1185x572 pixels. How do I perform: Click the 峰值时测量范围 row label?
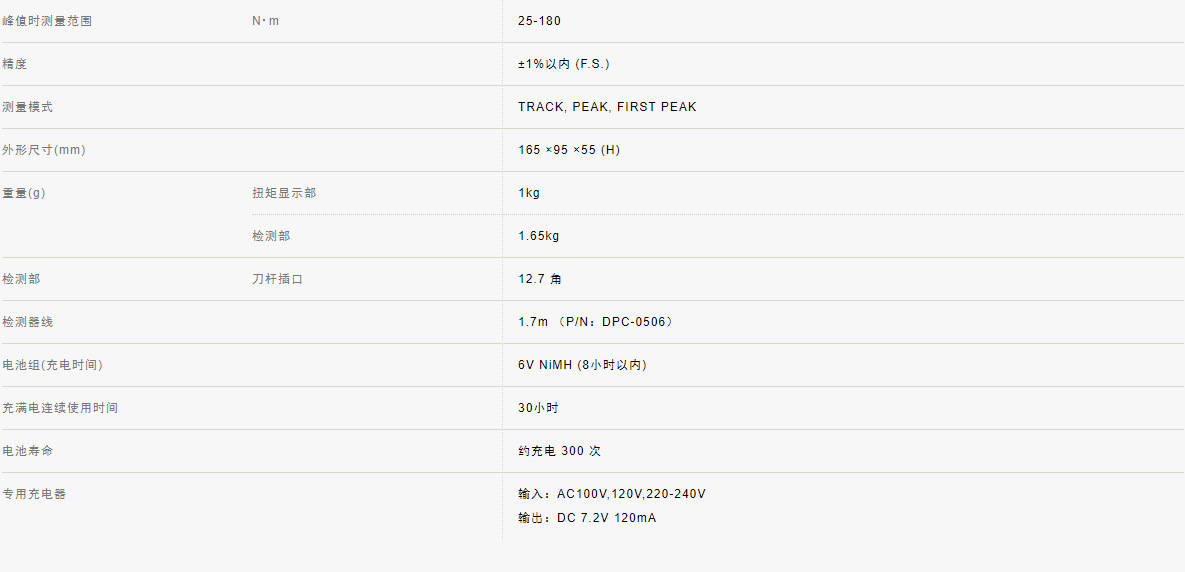(47, 21)
